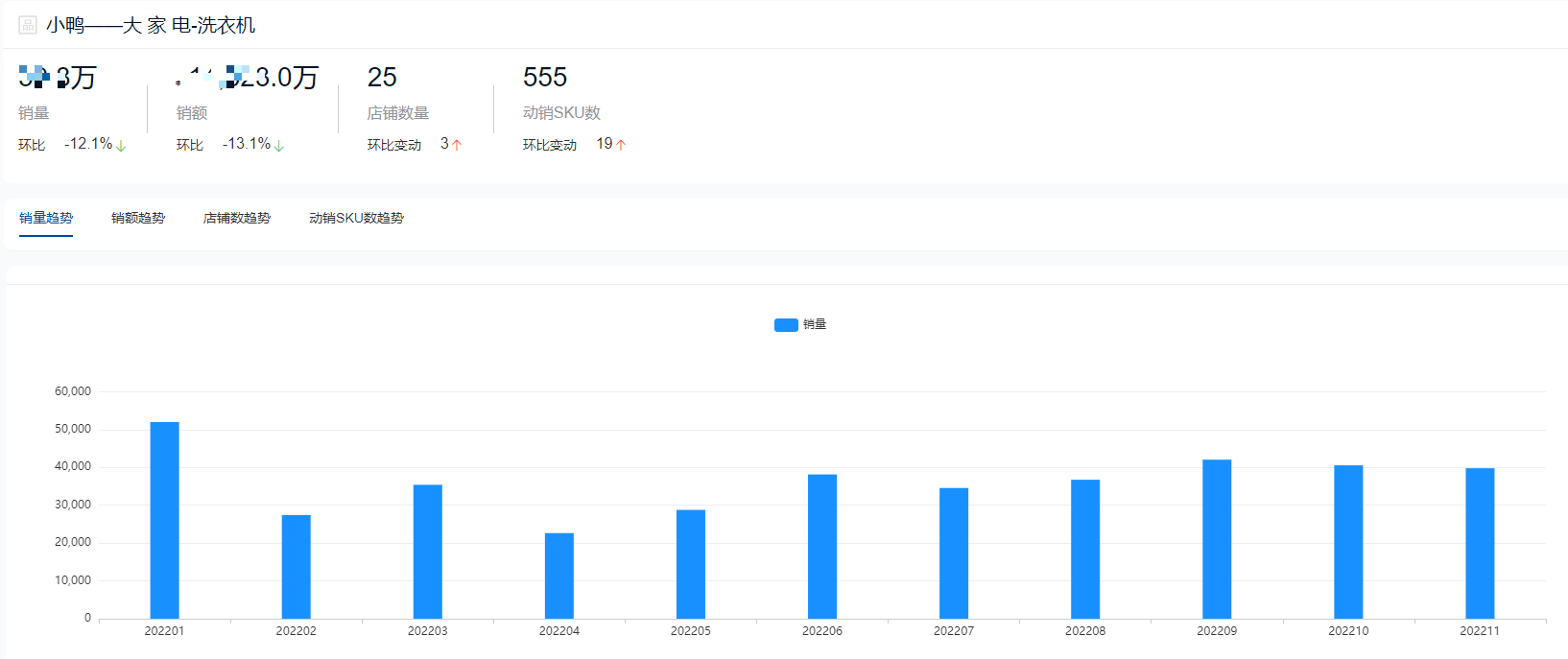Screen dimensions: 1568x659
Task: Switch to the 销量趋势 tab
Action: point(46,219)
